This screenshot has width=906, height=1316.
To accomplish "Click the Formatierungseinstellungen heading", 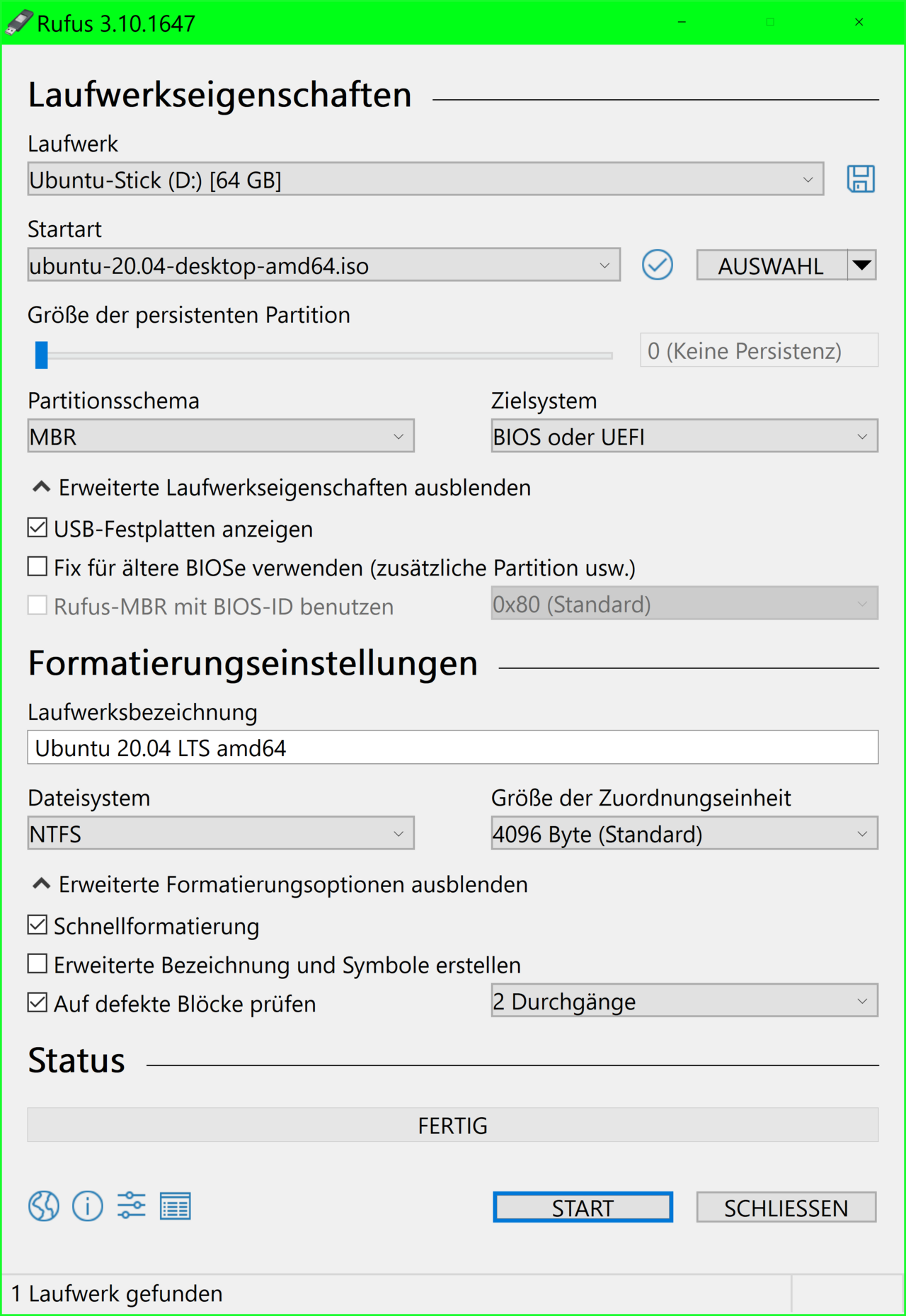I will [x=253, y=663].
